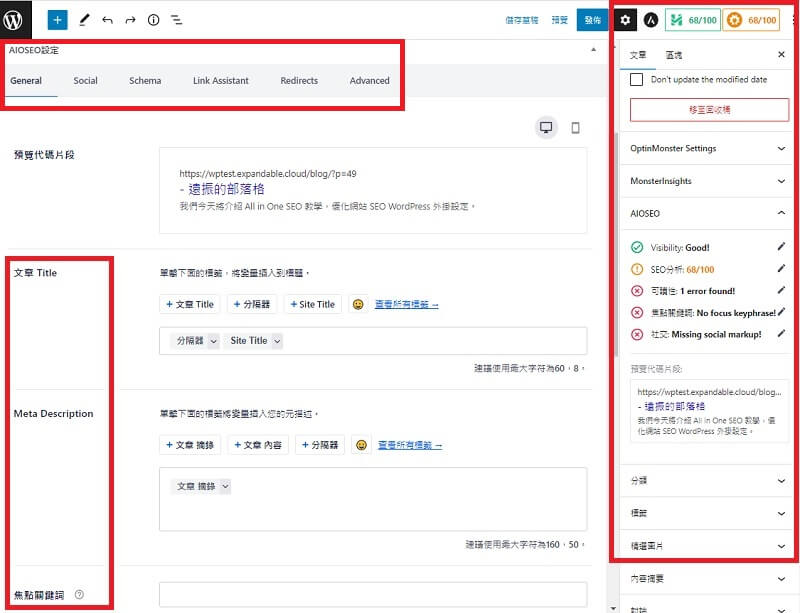The height and width of the screenshot is (613, 800).
Task: Open the document info details icon
Action: click(153, 20)
